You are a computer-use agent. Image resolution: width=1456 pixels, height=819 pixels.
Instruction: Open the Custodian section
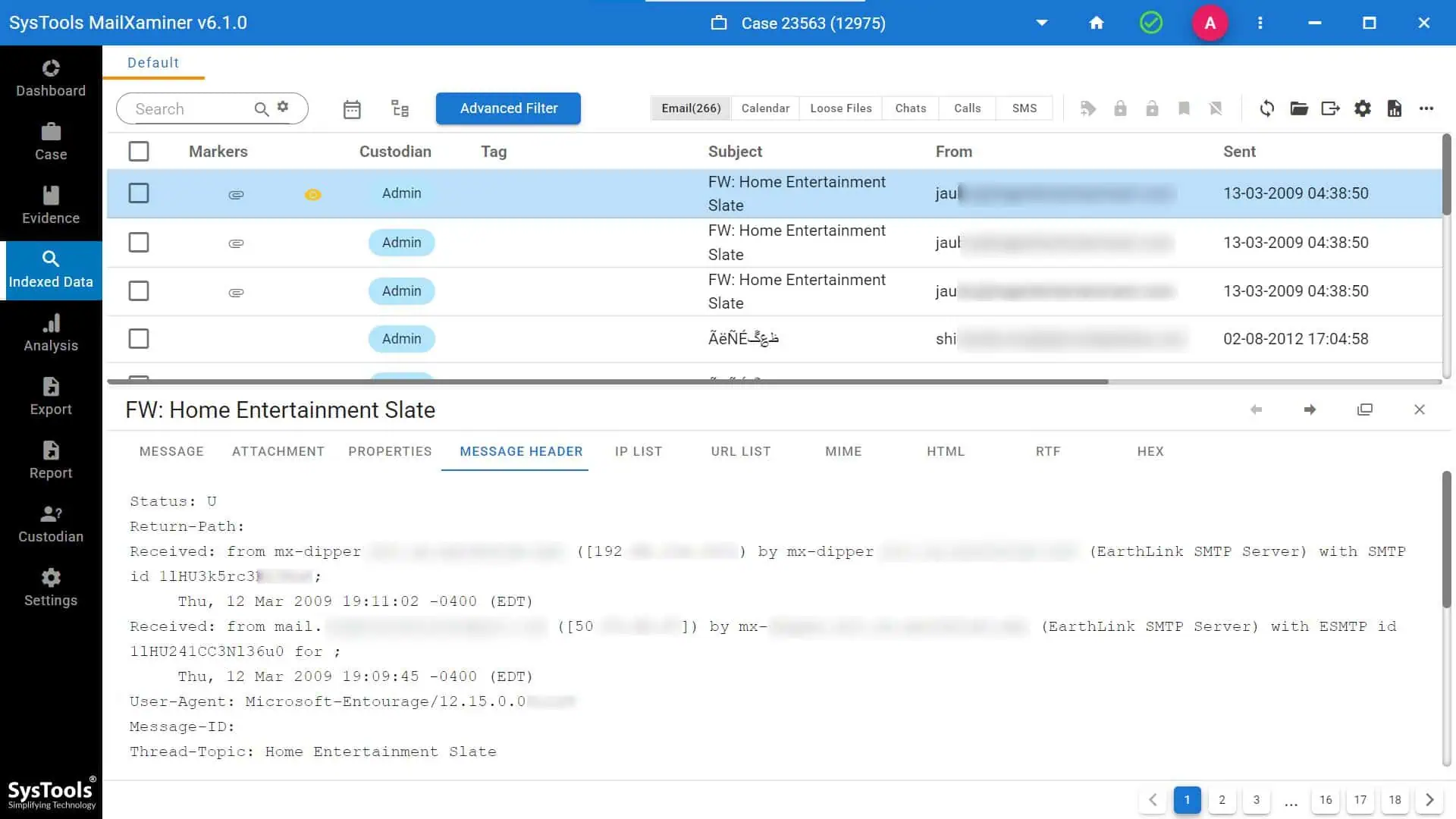(51, 524)
